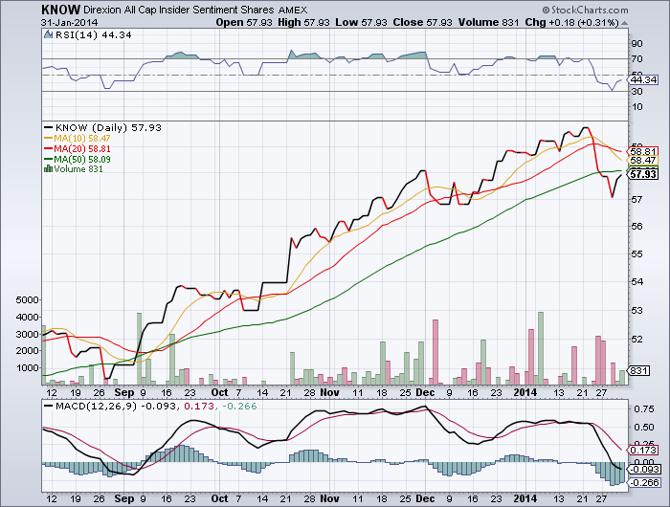
Task: Click the 30 label on the RSI axis
Action: coord(637,91)
